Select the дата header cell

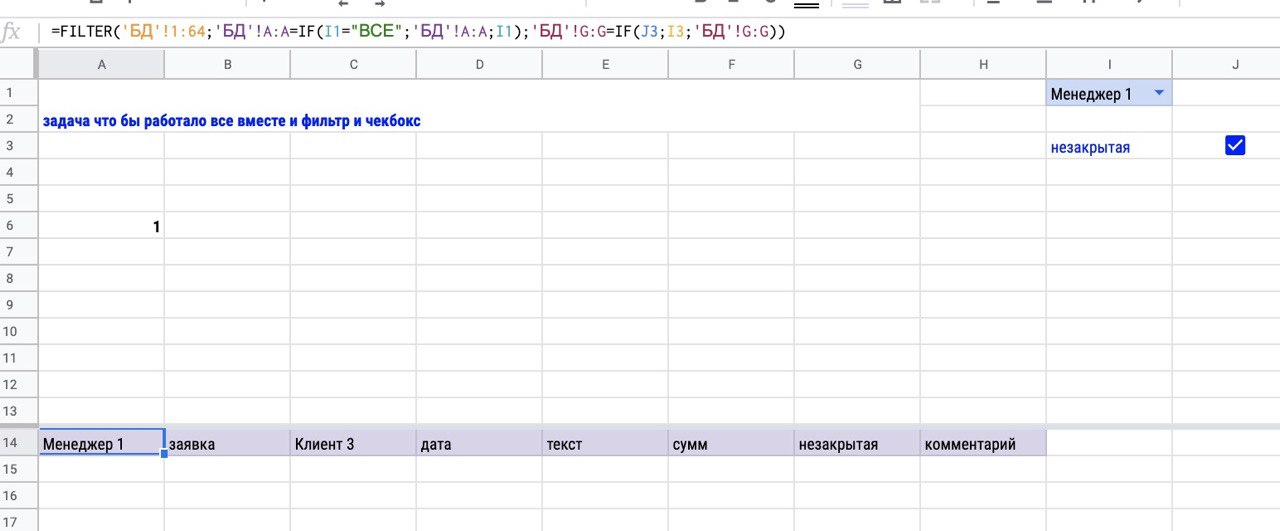479,443
